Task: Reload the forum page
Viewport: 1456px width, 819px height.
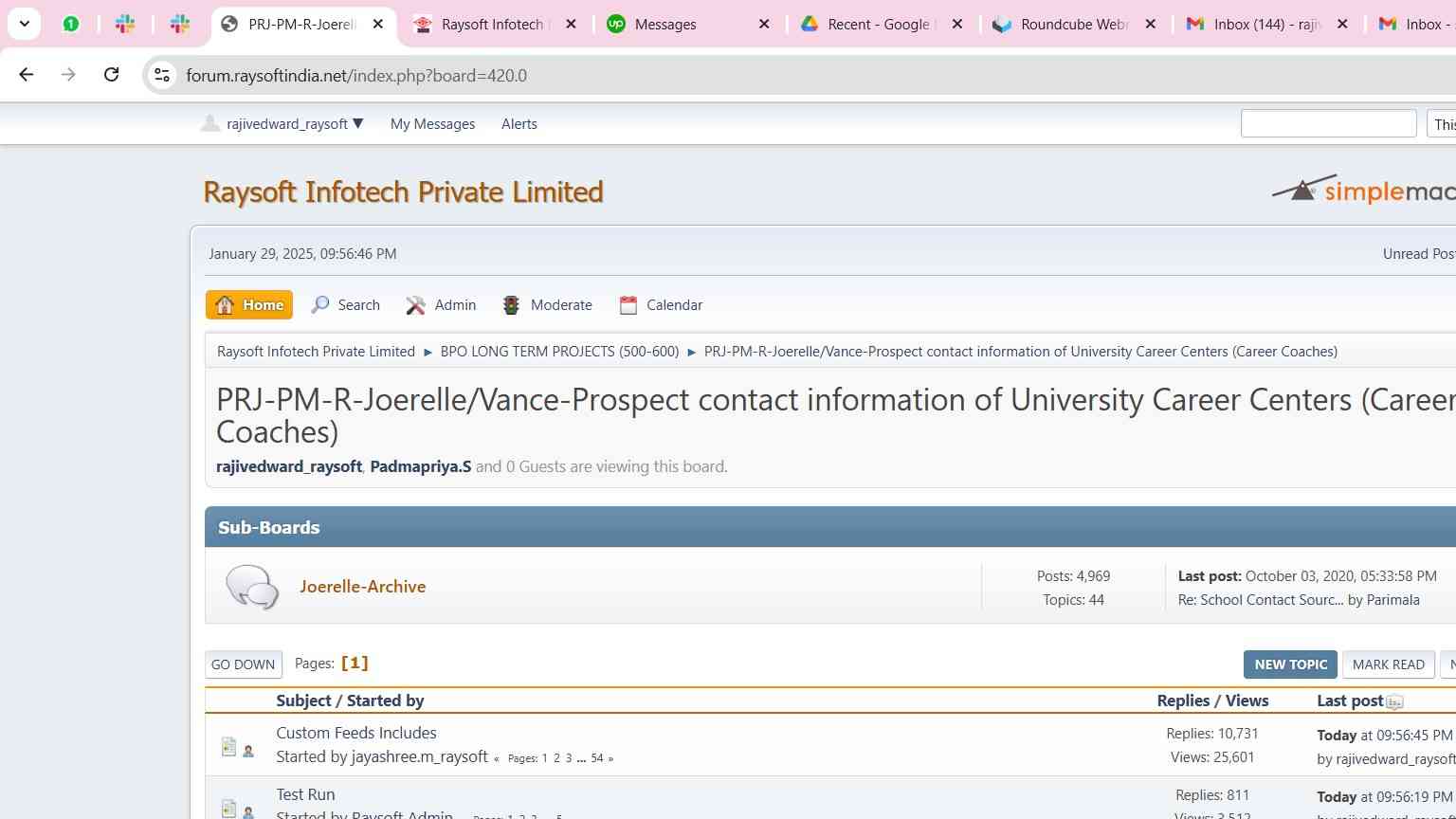Action: 111,75
